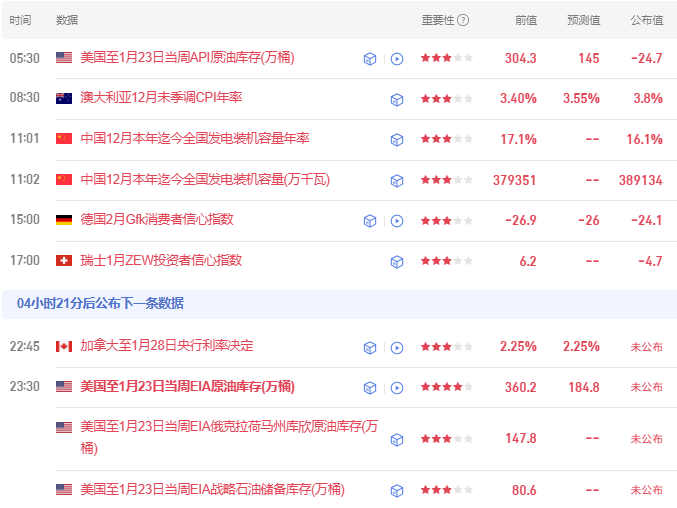Open 德国2月Gfk消费者信心指数 link
This screenshot has width=677, height=508.
(157, 219)
